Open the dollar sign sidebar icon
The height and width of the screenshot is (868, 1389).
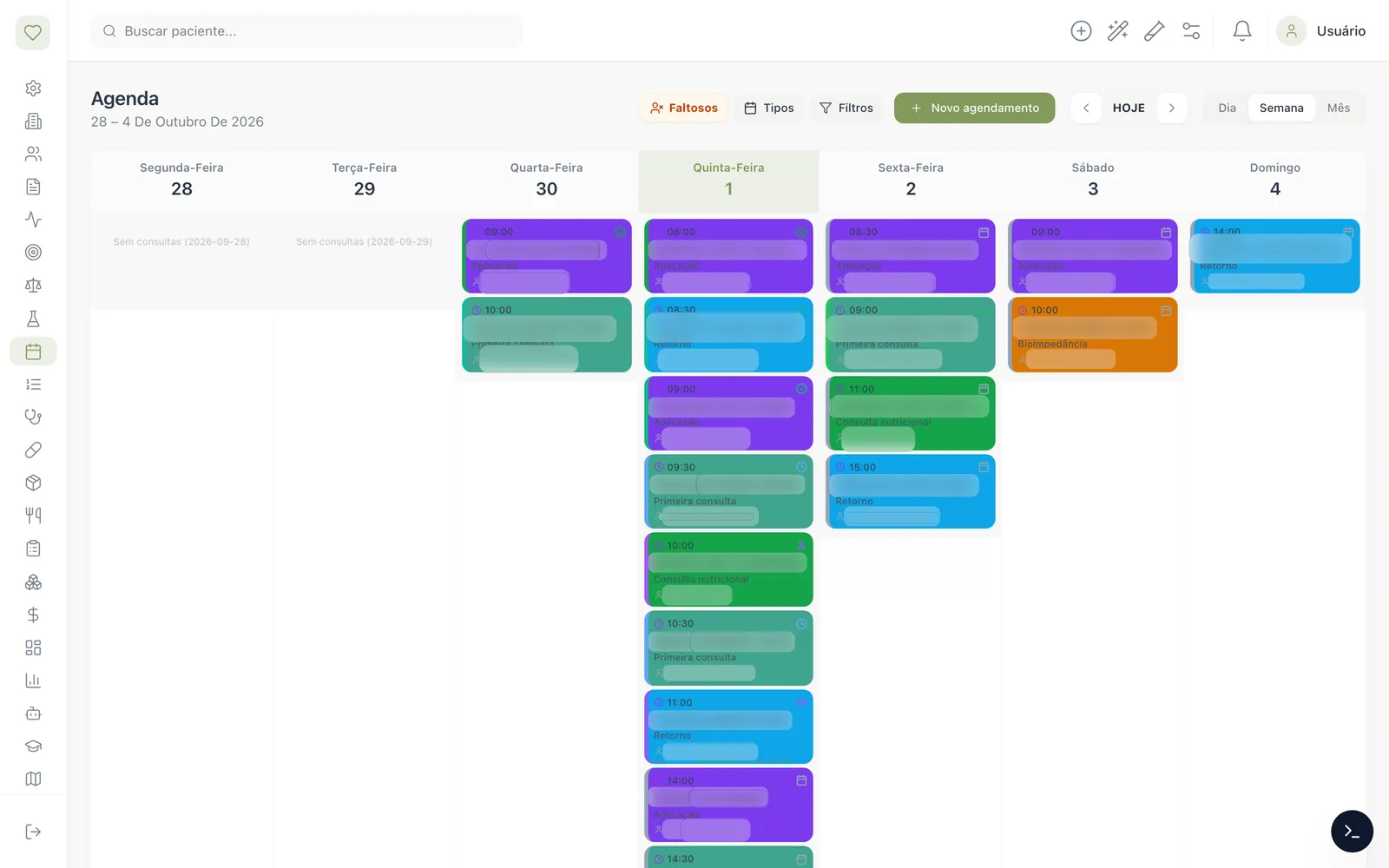33,615
